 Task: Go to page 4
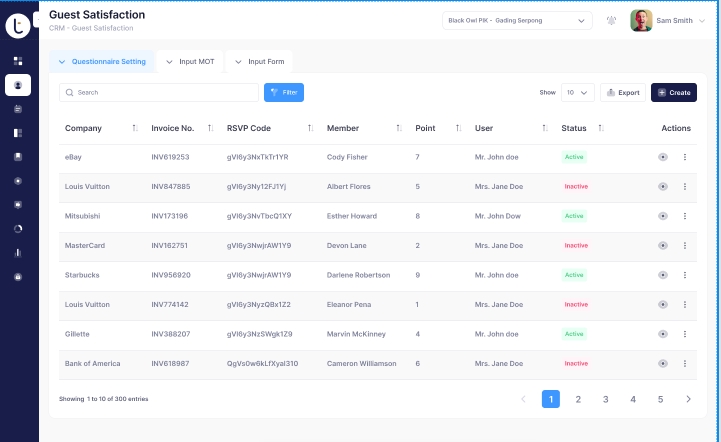633,399
